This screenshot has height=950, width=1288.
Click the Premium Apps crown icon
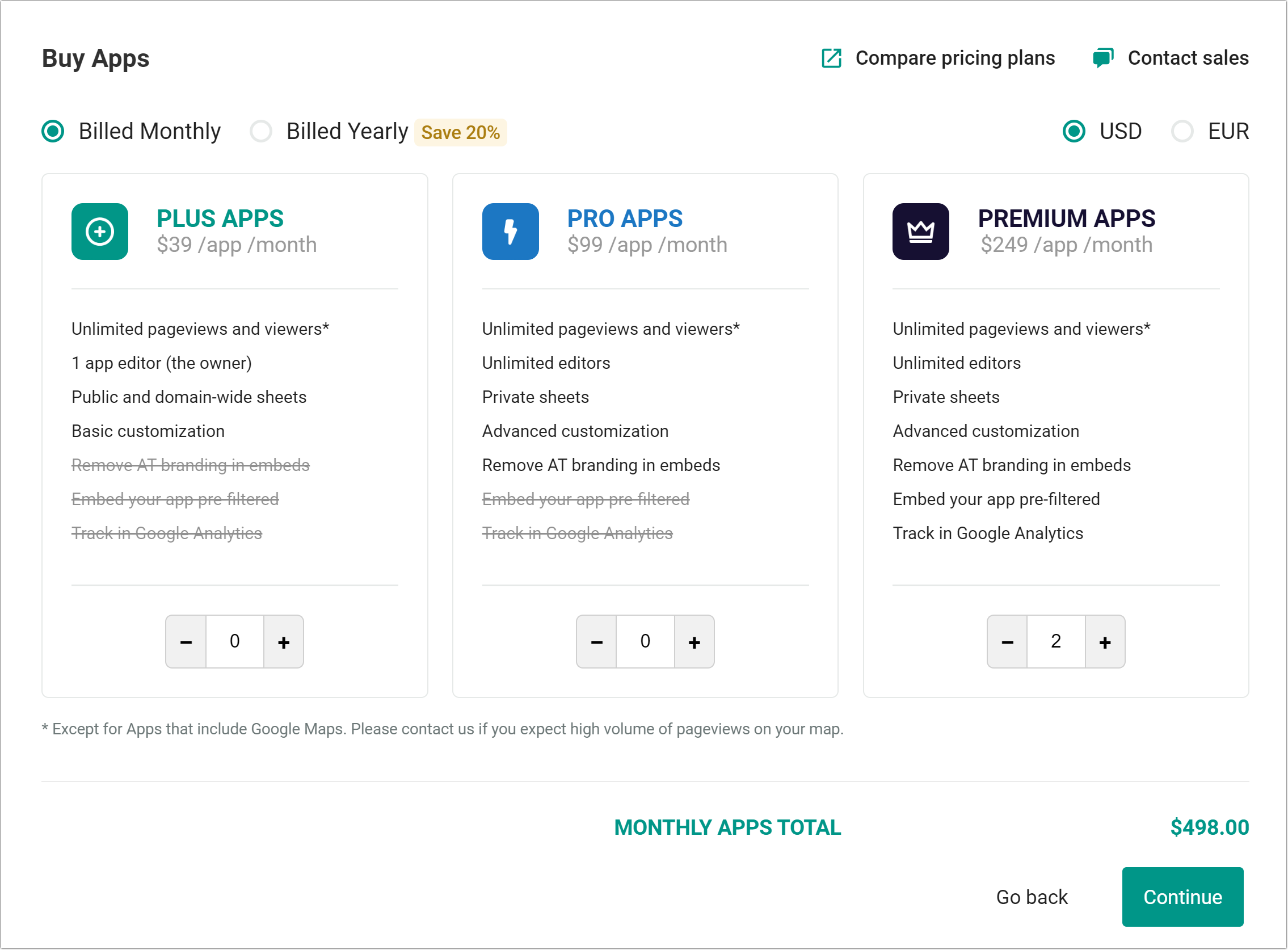coord(921,232)
